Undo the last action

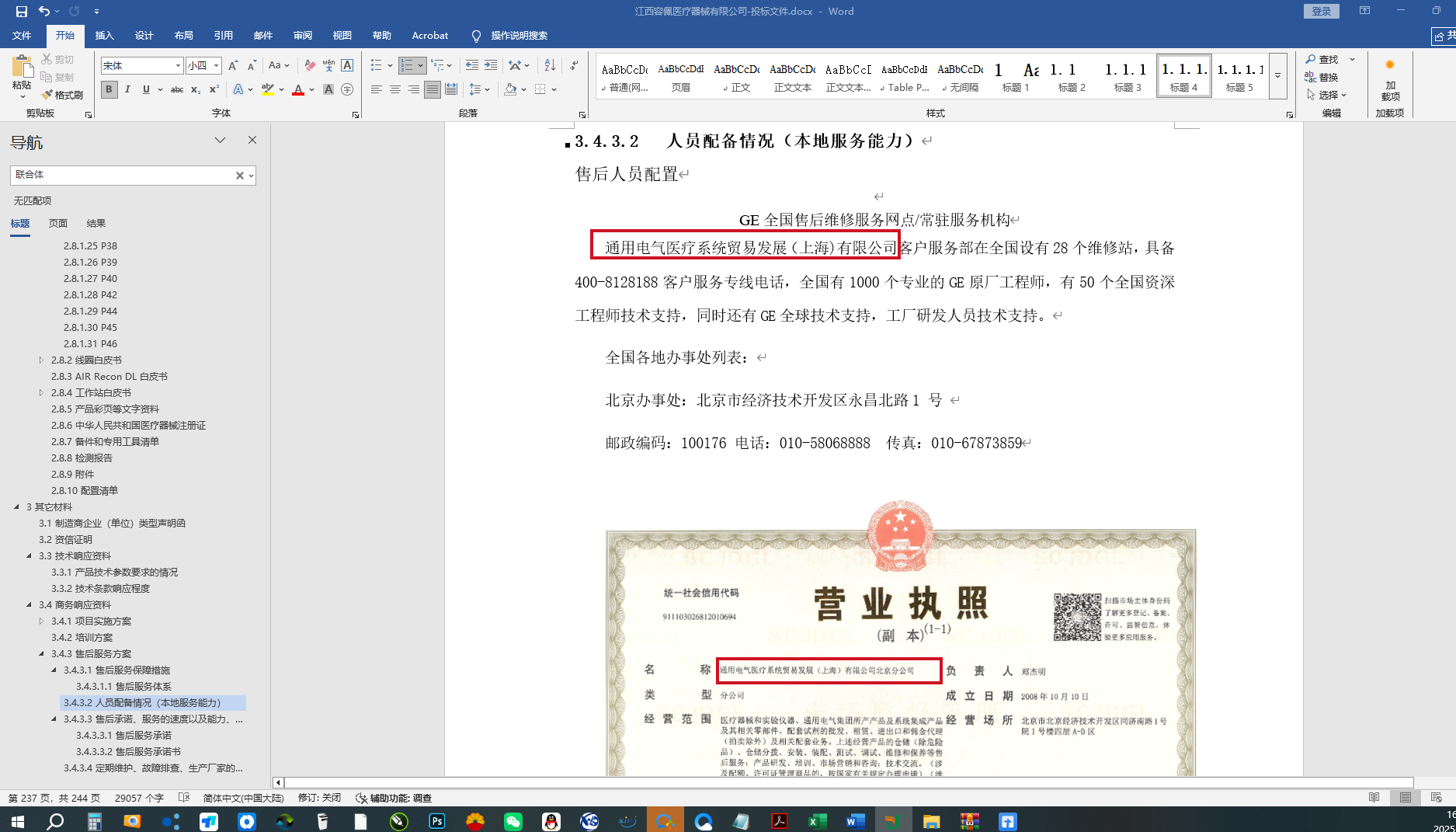click(44, 12)
